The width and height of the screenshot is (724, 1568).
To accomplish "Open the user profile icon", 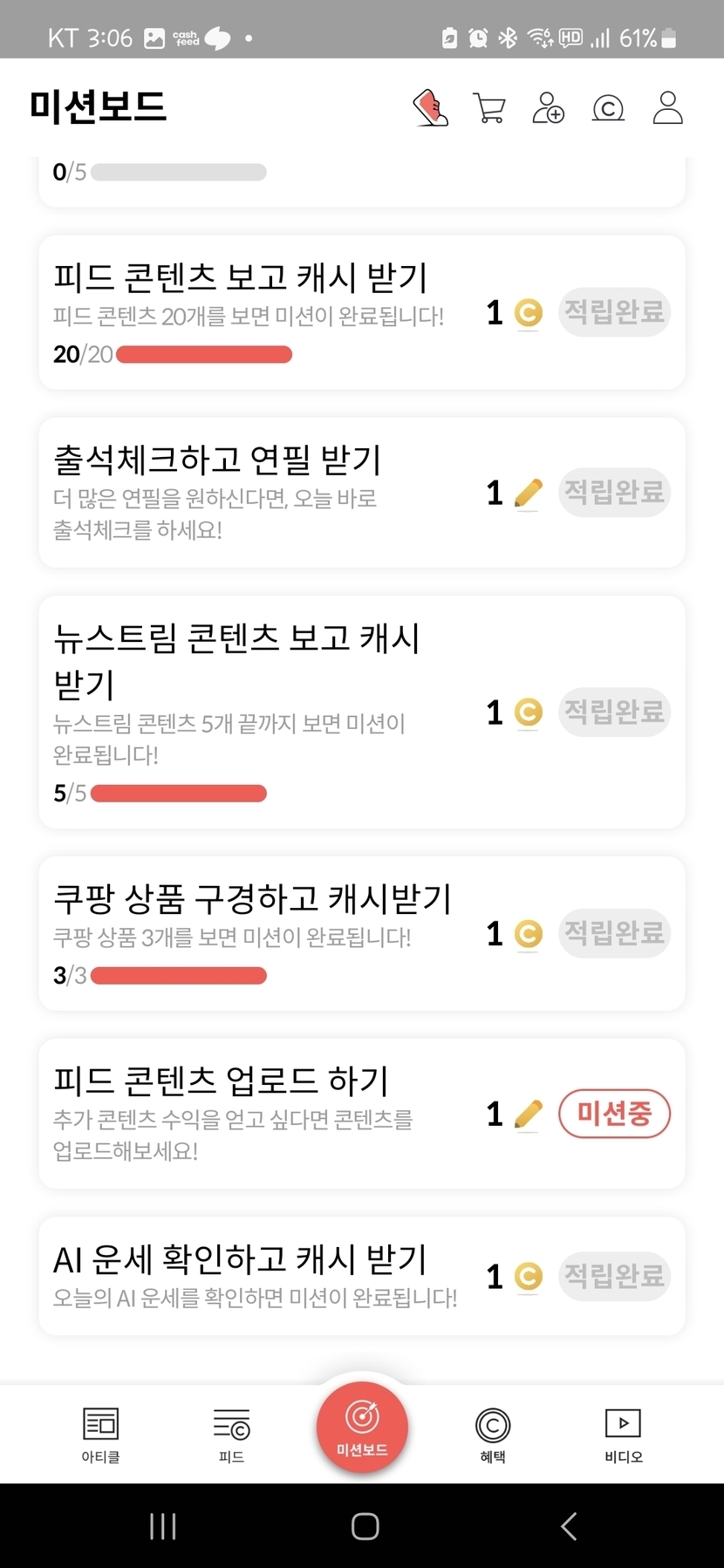I will tap(667, 108).
